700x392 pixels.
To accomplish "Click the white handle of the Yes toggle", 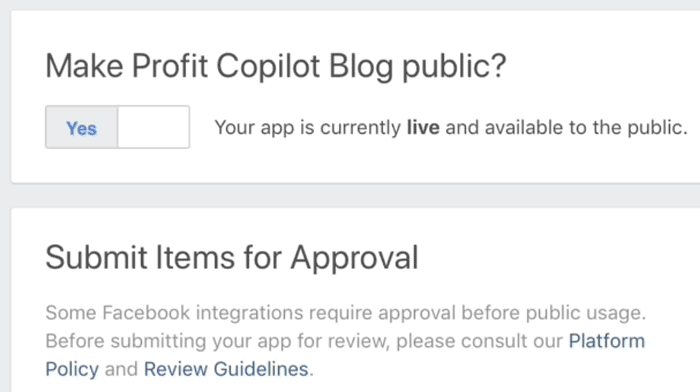I will 154,127.
